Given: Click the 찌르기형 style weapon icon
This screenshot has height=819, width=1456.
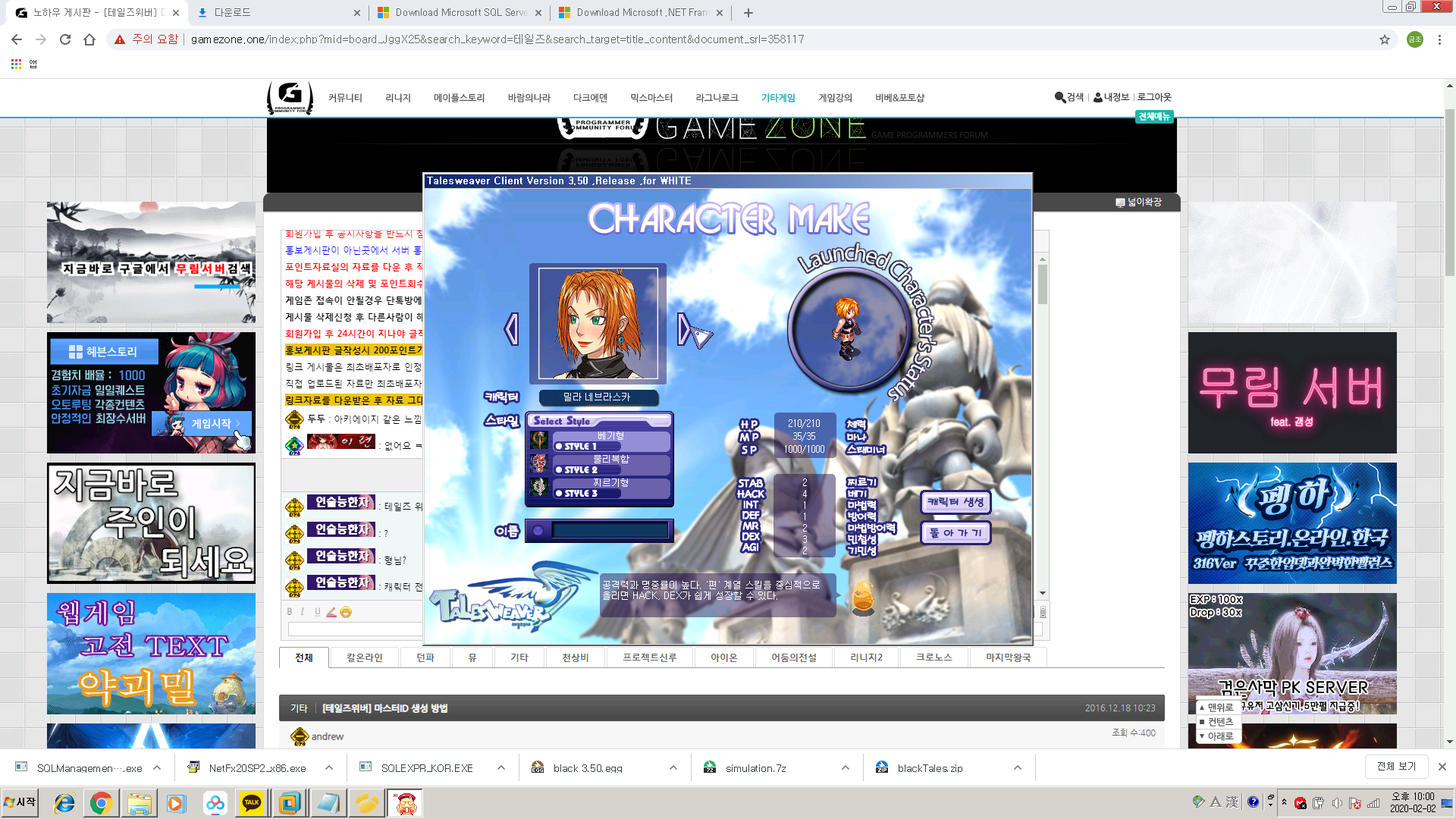Looking at the screenshot, I should 539,487.
